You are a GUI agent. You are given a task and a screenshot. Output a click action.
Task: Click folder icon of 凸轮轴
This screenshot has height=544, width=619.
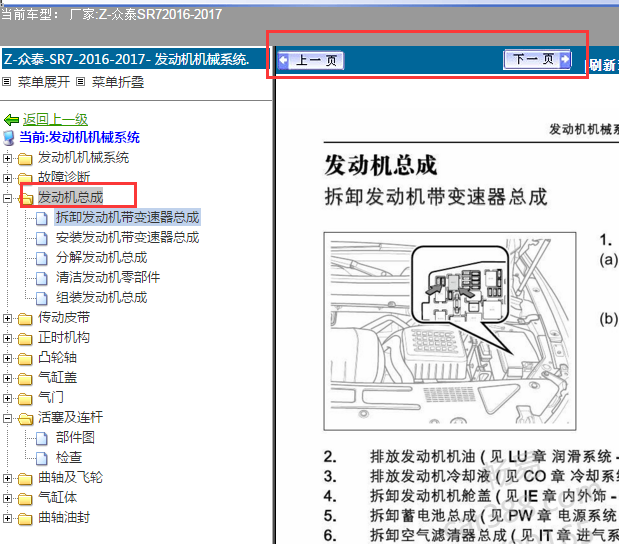(x=25, y=359)
